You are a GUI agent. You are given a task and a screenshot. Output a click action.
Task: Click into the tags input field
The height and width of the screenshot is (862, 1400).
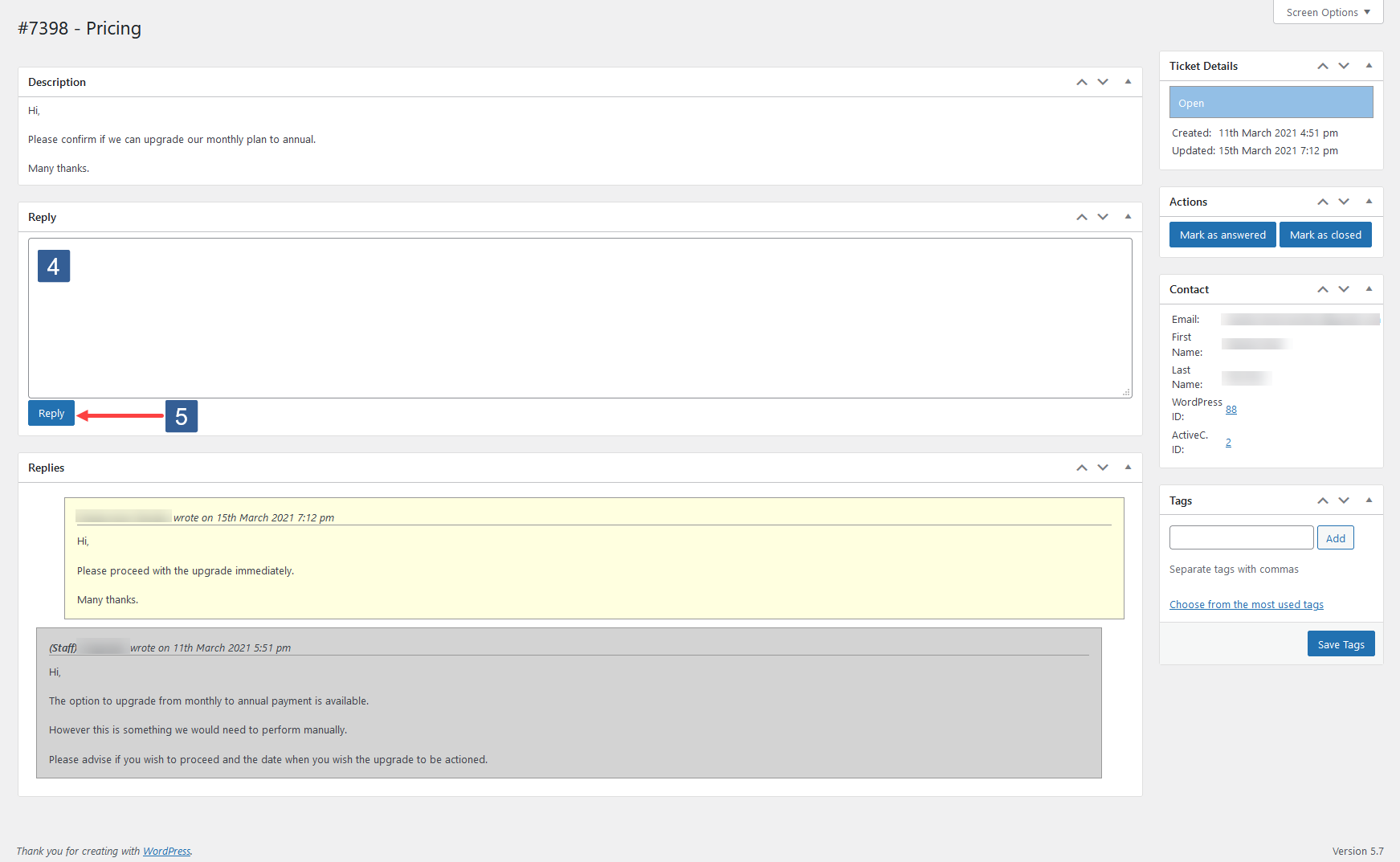(x=1241, y=537)
